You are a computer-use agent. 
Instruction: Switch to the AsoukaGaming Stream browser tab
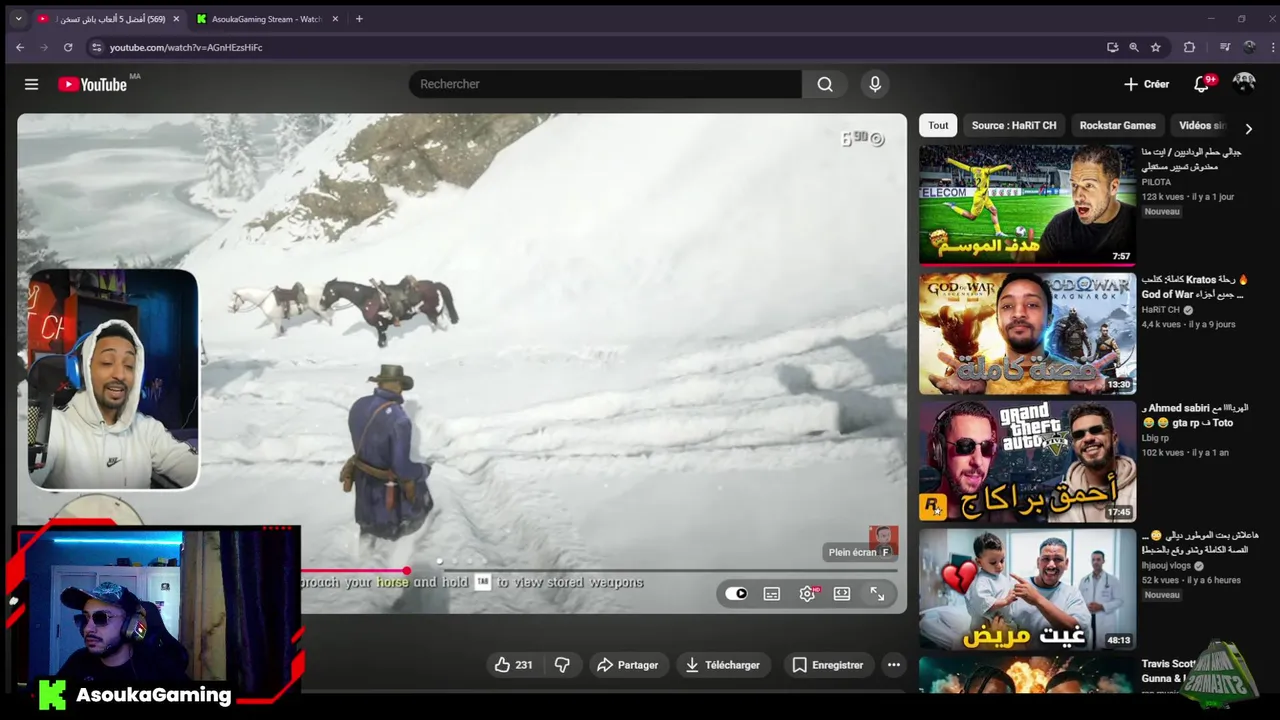(x=266, y=19)
